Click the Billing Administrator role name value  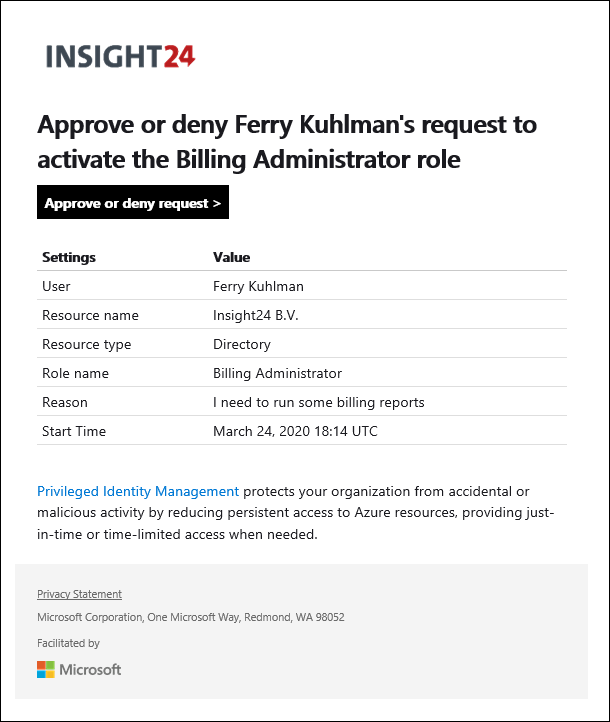277,373
